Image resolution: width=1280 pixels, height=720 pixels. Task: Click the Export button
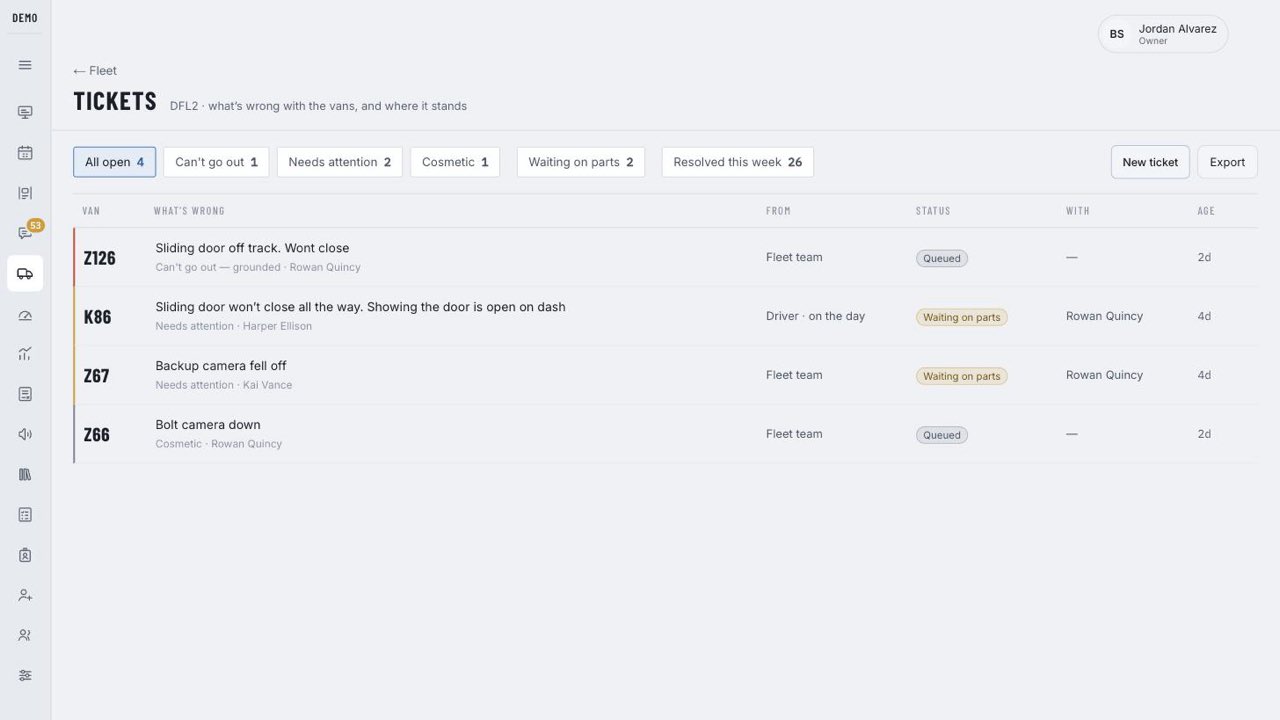click(1227, 162)
